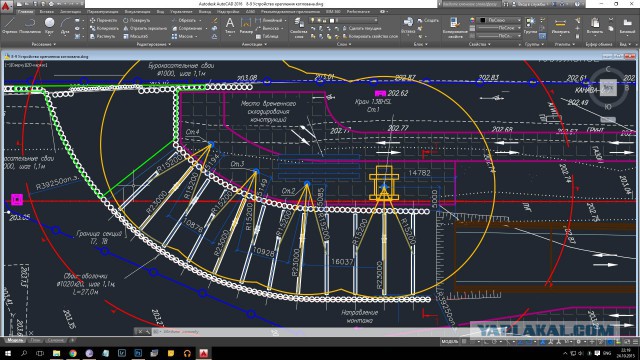640x360 pixels.
Task: Expand the Аннотации panel flyout
Action: (254, 44)
